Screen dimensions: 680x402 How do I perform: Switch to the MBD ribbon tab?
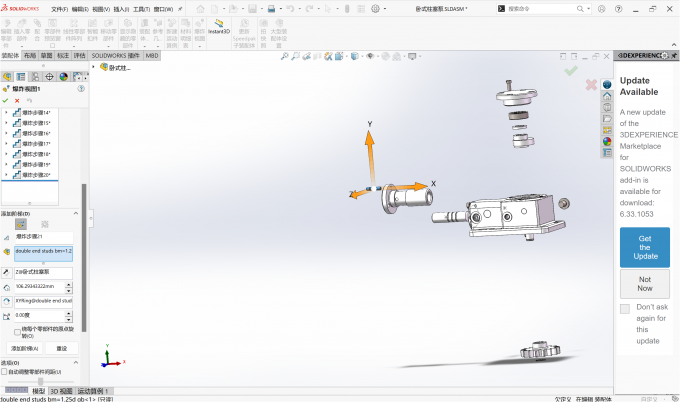click(x=152, y=56)
